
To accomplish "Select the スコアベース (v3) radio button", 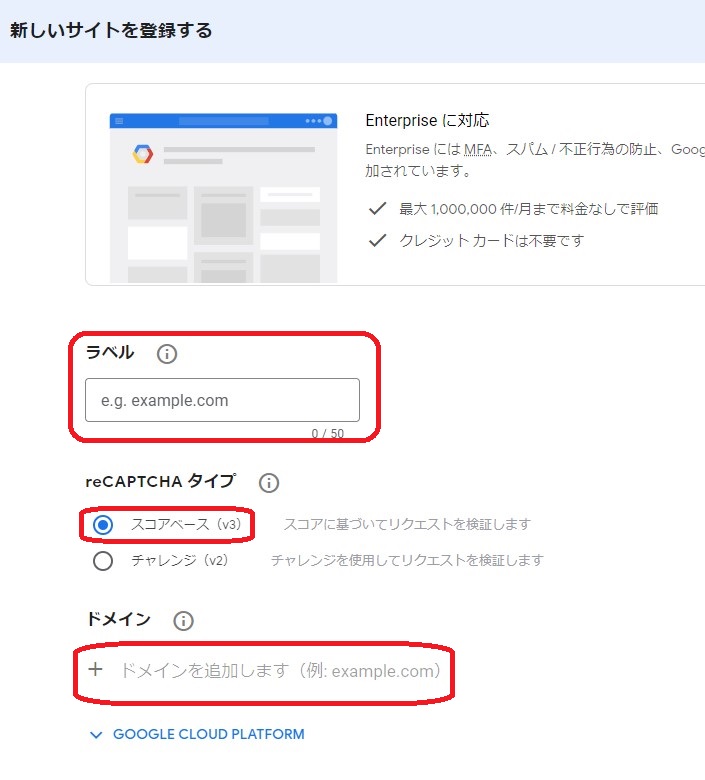I will (102, 525).
